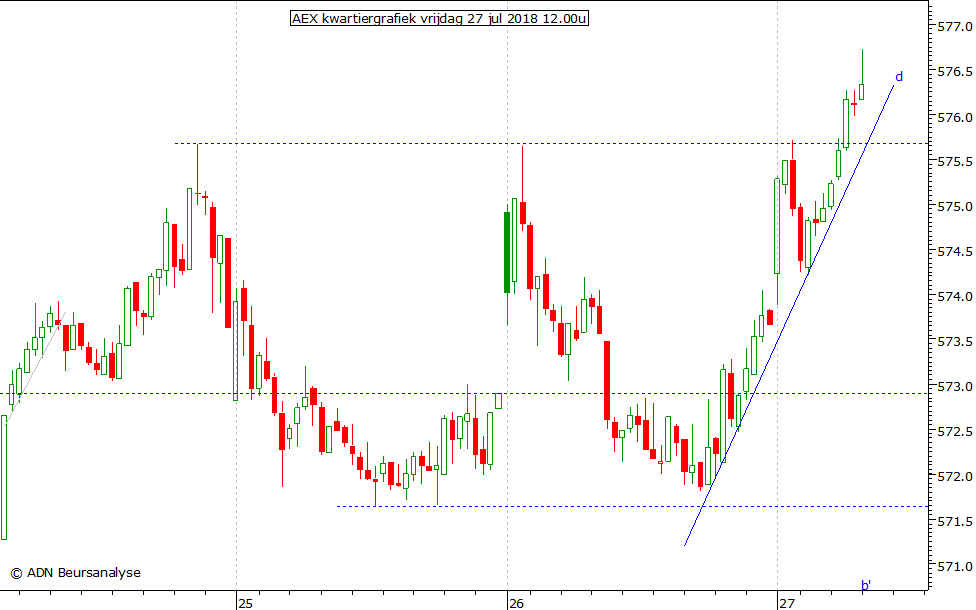Click the date label 26 on the time axis
This screenshot has width=976, height=610.
pos(516,603)
